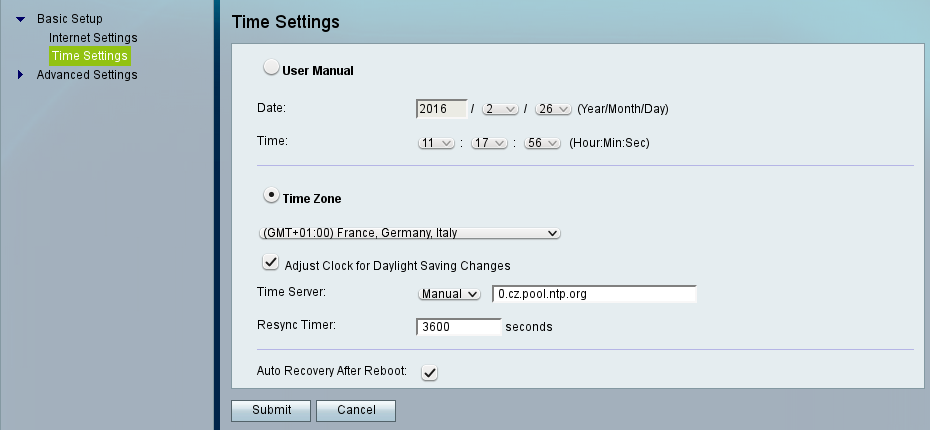Open the Hour dropdown
The height and width of the screenshot is (430, 930).
436,143
